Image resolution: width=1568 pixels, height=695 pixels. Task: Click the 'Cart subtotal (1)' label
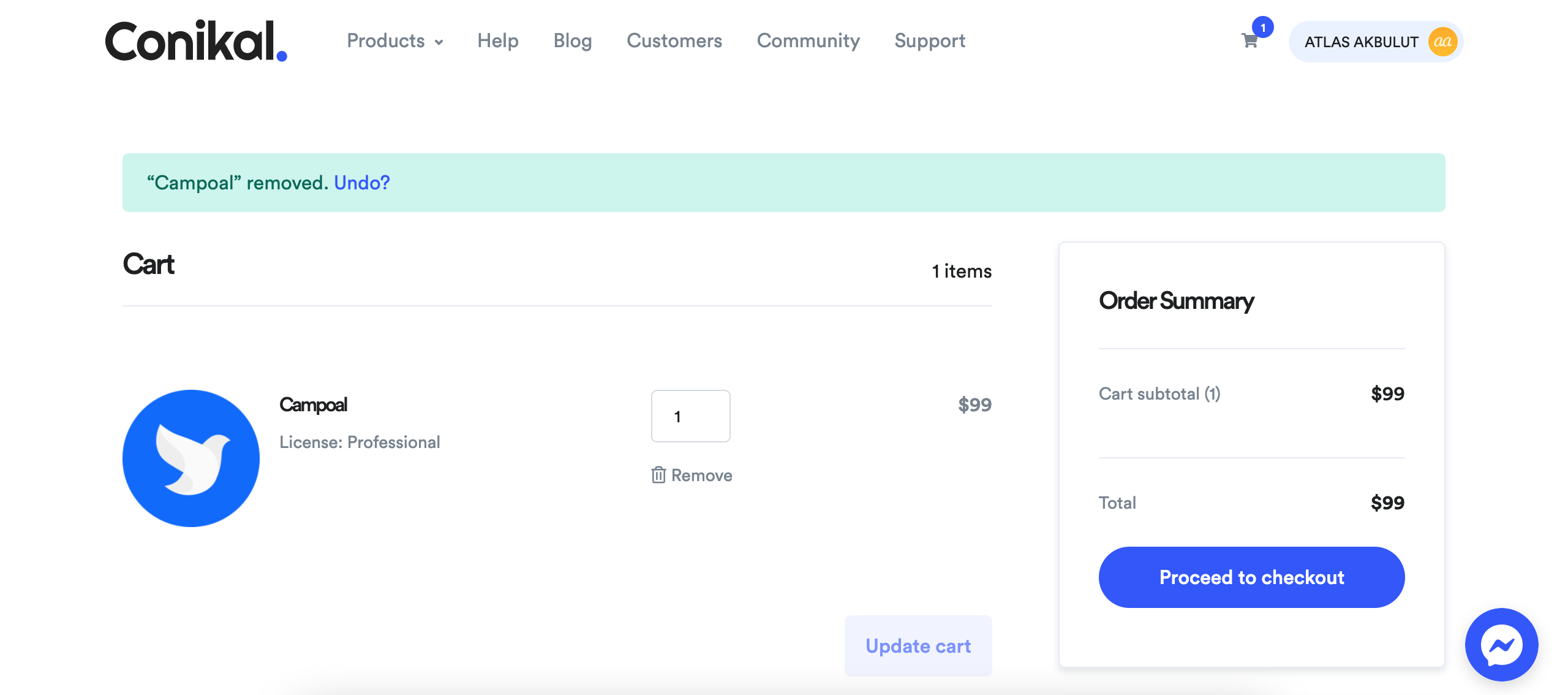tap(1159, 393)
